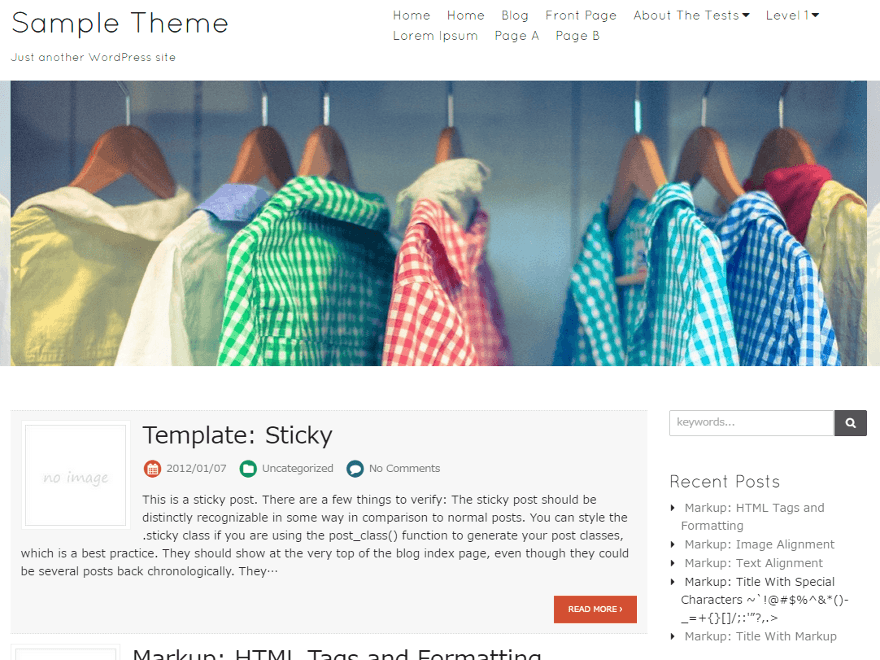
Task: Click the orange calendar icon beside the post date
Action: pyautogui.click(x=153, y=468)
